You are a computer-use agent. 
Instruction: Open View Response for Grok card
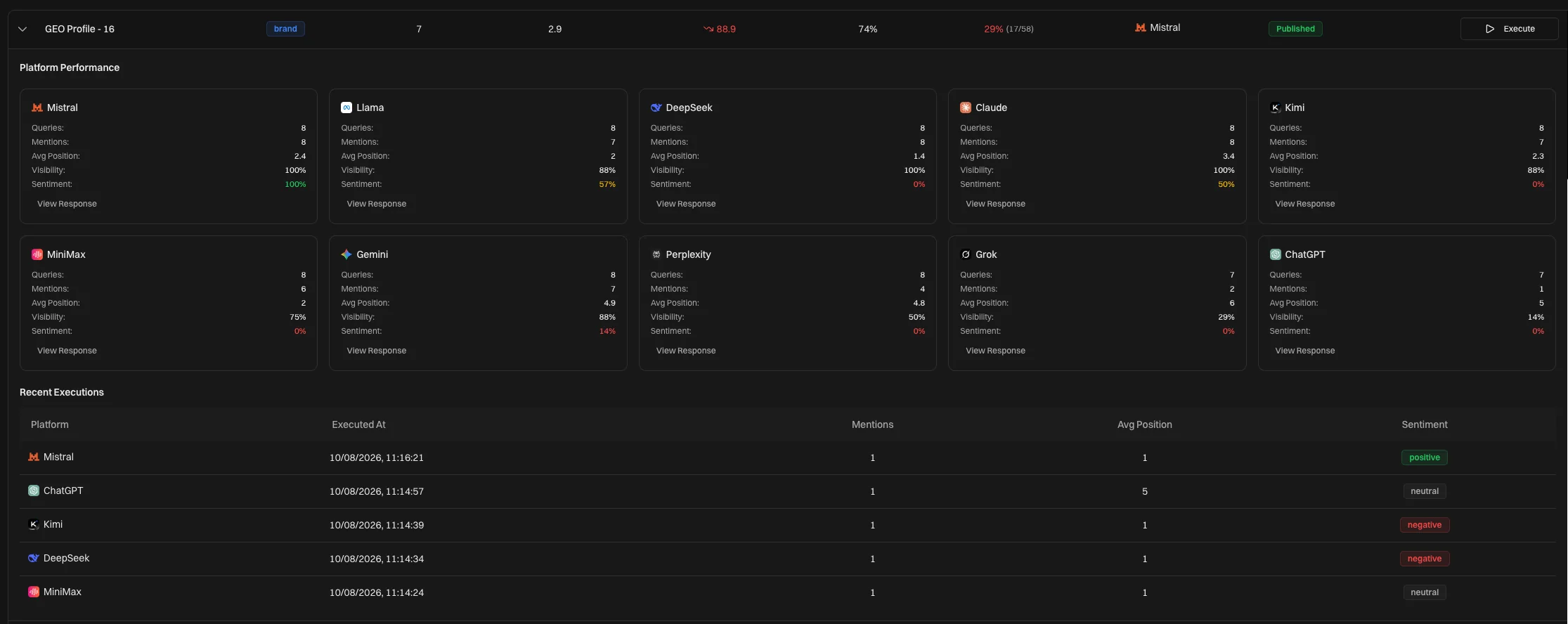pos(995,351)
